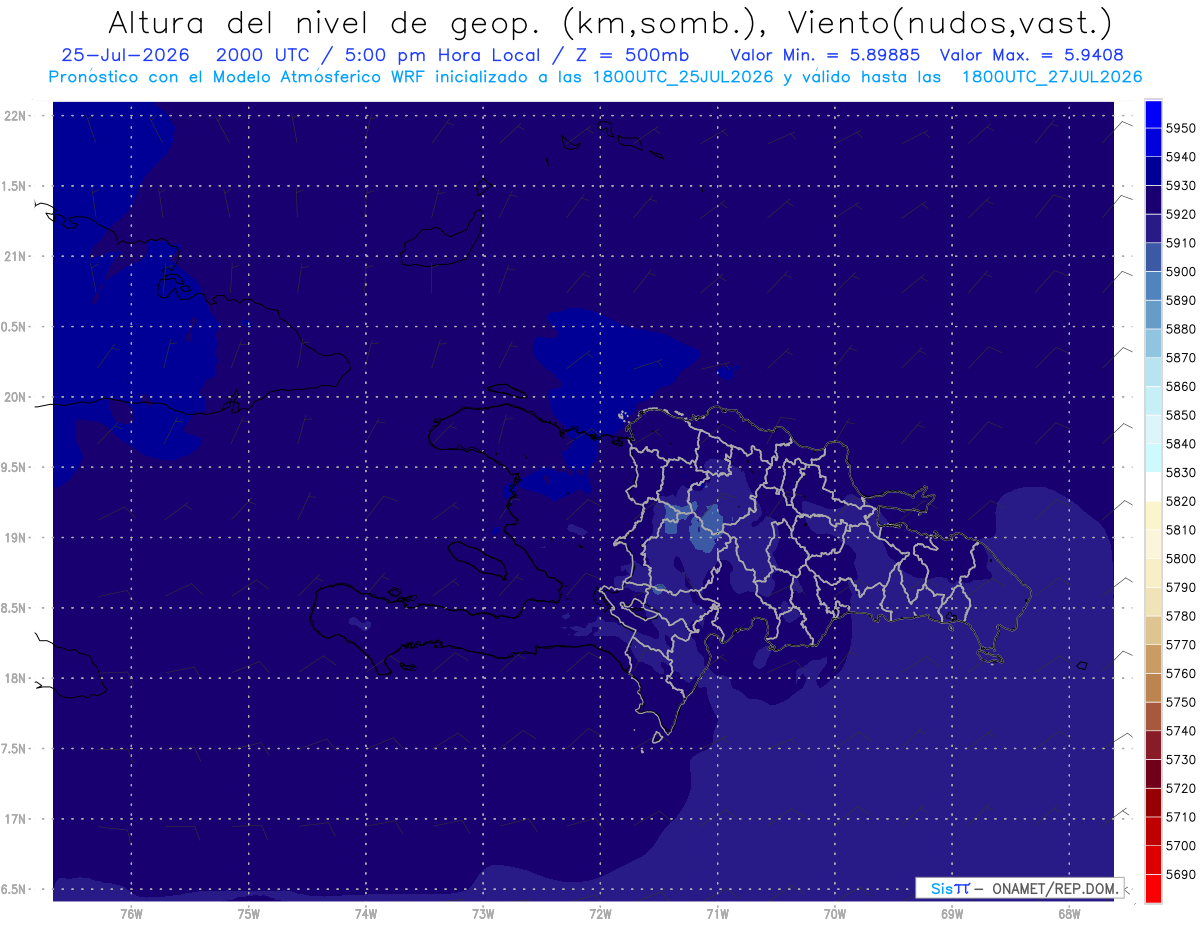Image resolution: width=1200 pixels, height=927 pixels.
Task: Click the latitude label '20N'
Action: (15, 397)
